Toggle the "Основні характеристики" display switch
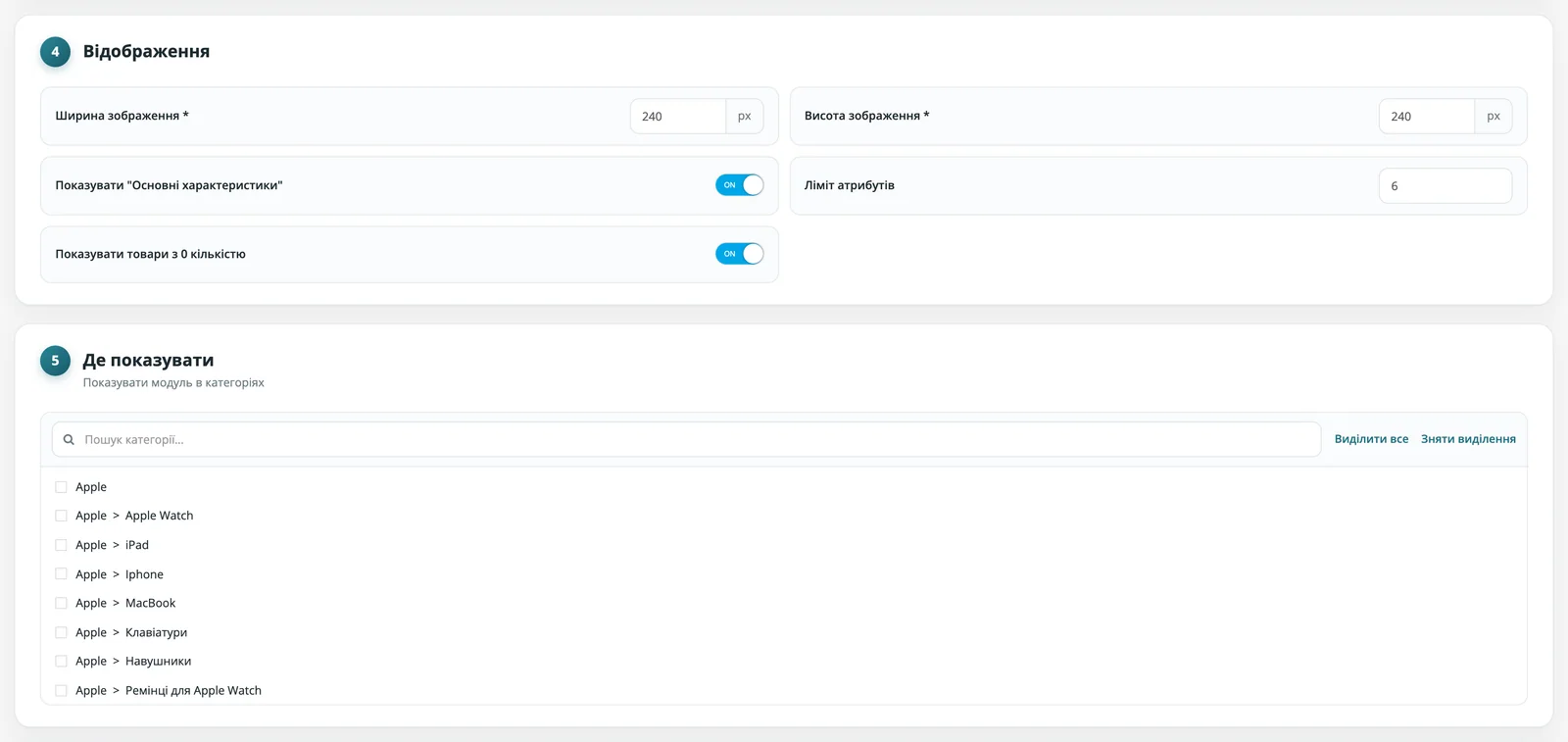Screen dimensions: 1568x742 pos(739,185)
